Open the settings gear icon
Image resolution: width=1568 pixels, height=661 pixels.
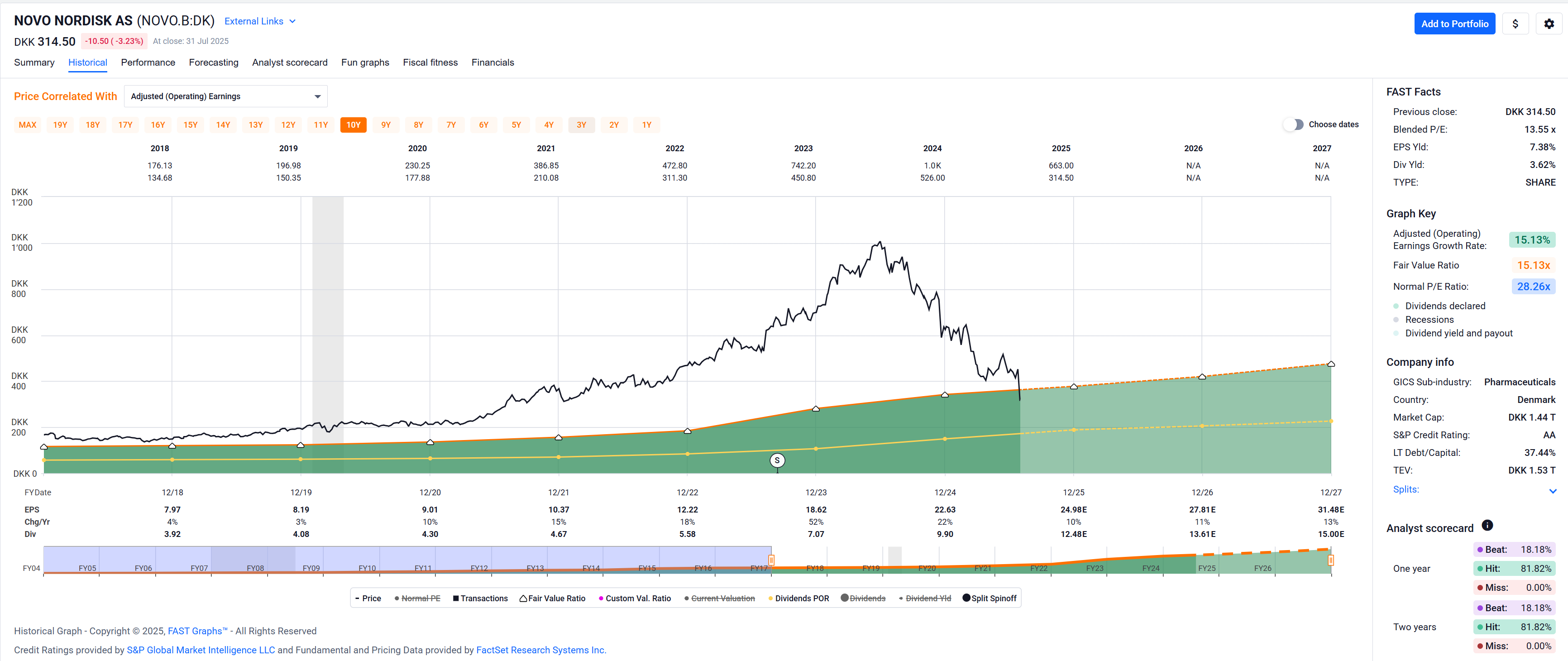(1549, 24)
